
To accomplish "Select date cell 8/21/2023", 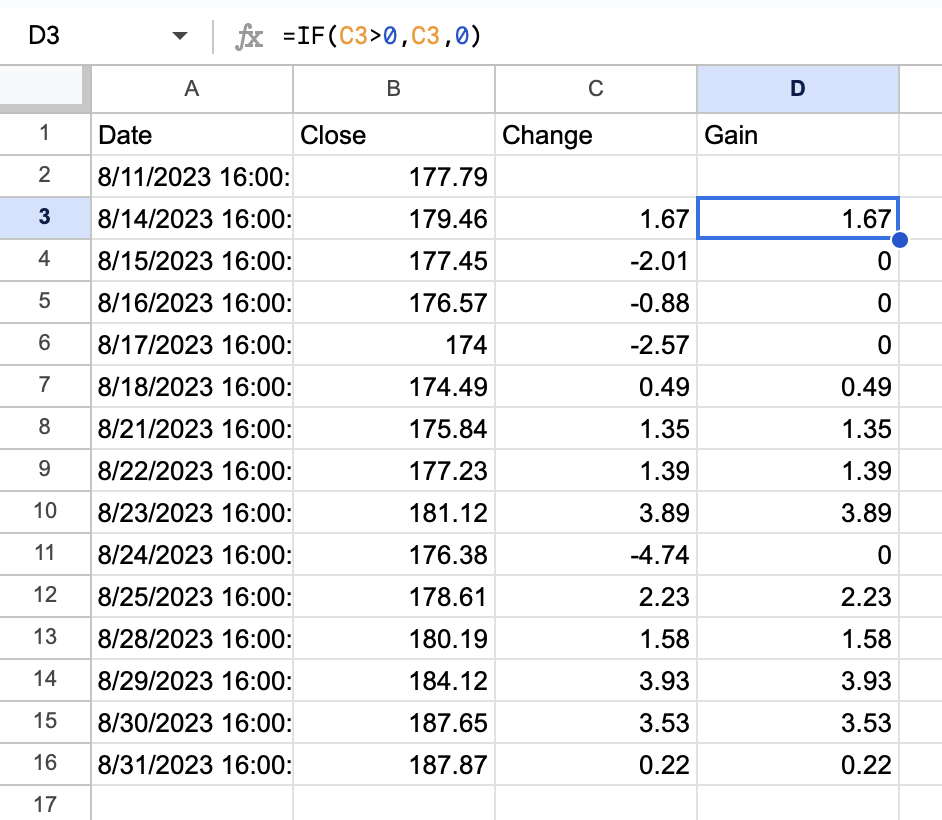I will pyautogui.click(x=192, y=428).
